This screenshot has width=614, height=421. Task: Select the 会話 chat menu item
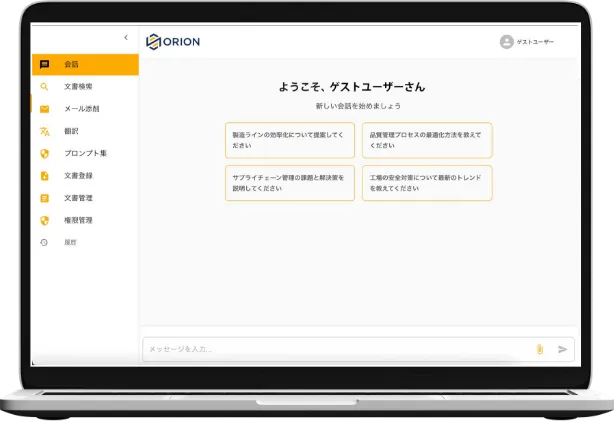pos(84,64)
